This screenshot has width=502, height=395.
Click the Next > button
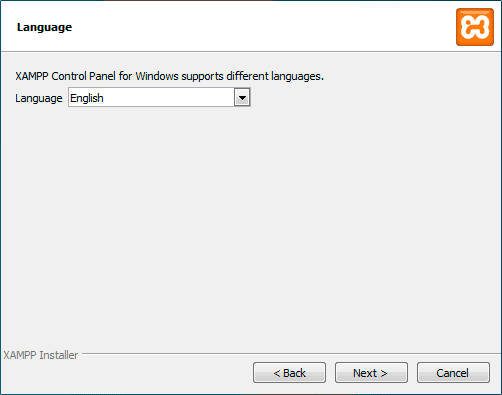click(371, 373)
